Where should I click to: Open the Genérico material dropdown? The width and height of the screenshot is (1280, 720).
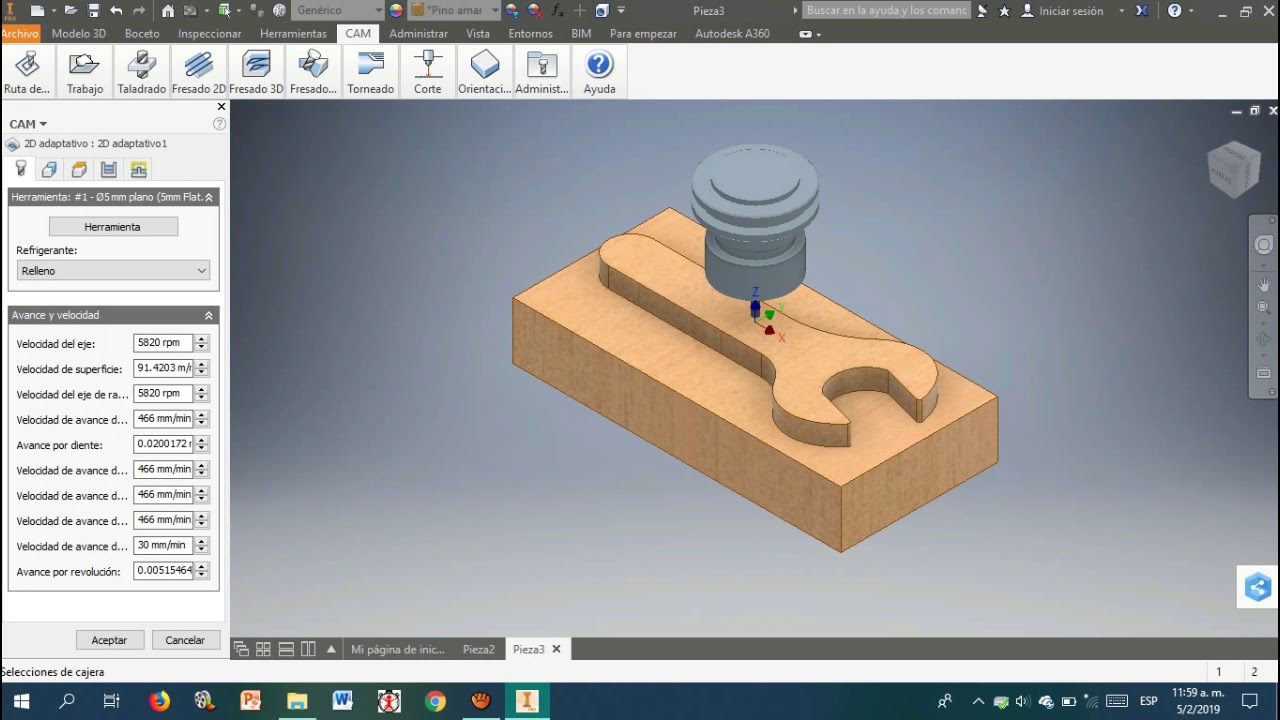click(338, 11)
